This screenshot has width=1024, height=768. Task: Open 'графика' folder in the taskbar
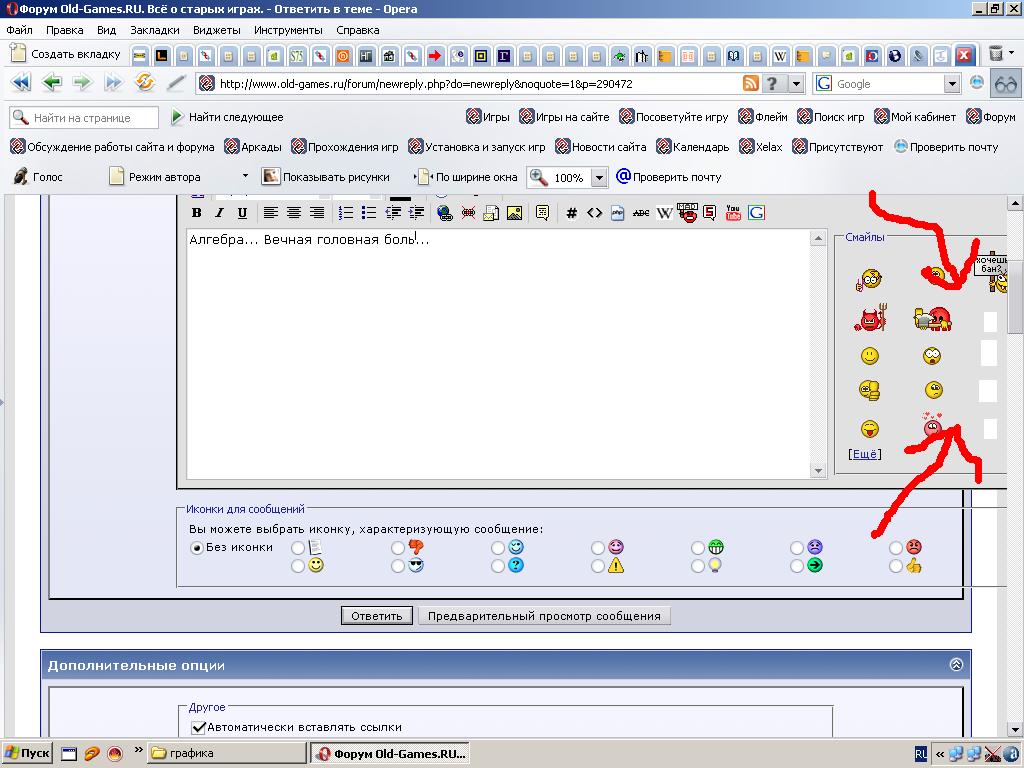click(225, 753)
